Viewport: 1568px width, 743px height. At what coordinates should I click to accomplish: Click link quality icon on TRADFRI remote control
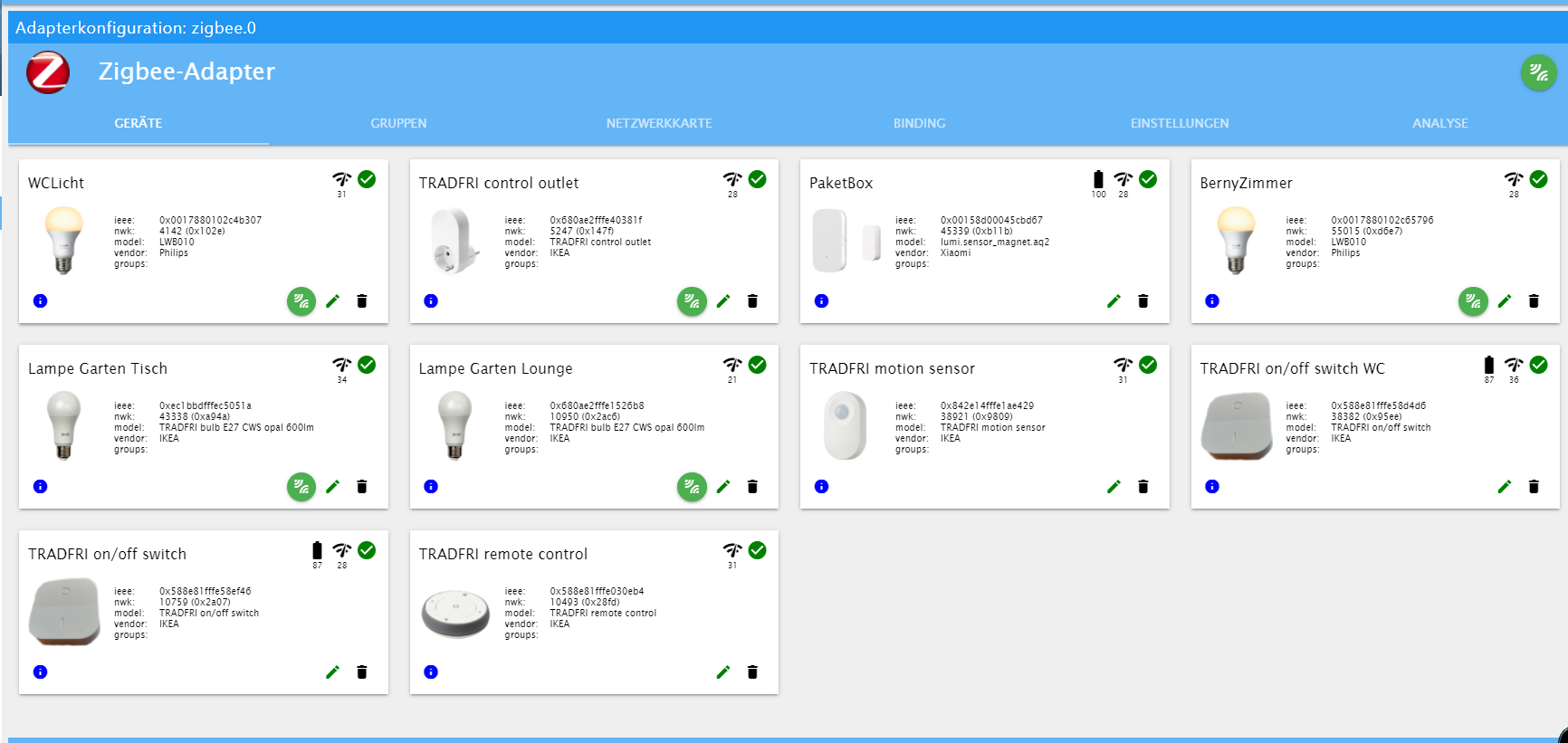[x=732, y=550]
